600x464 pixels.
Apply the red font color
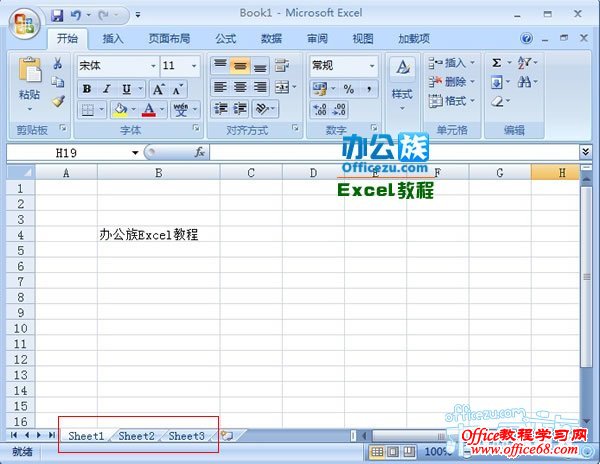coord(149,110)
